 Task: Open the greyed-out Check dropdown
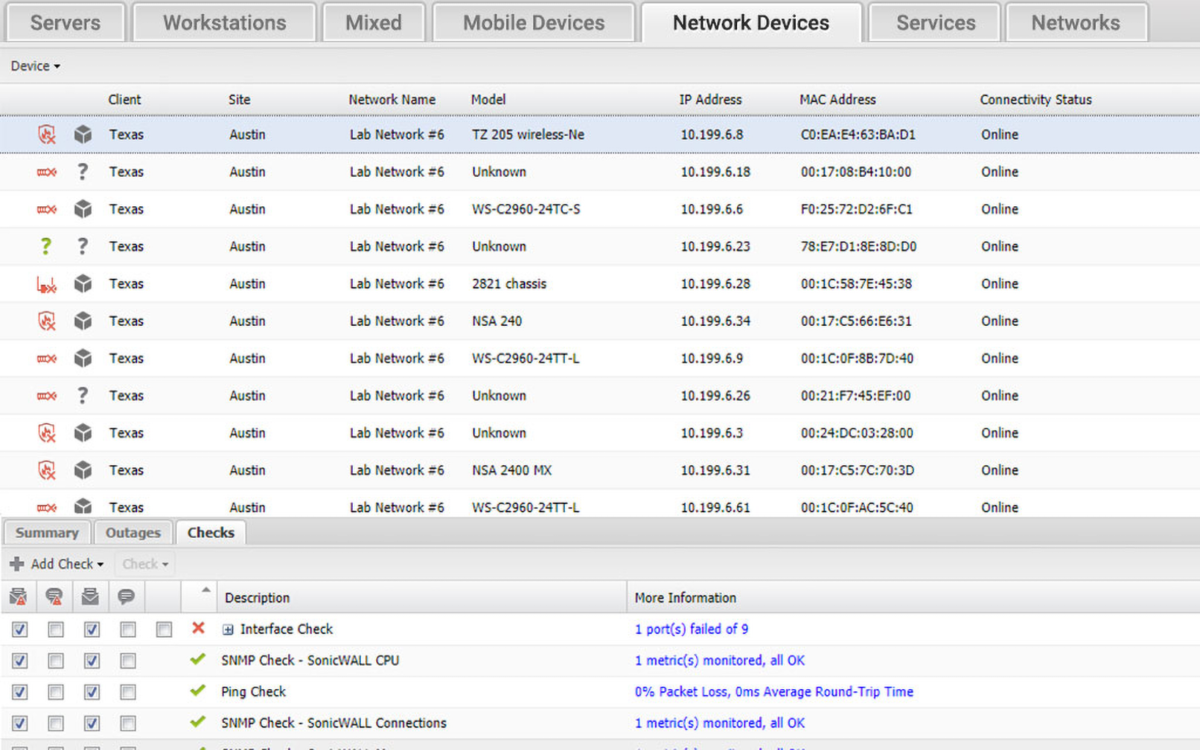145,564
